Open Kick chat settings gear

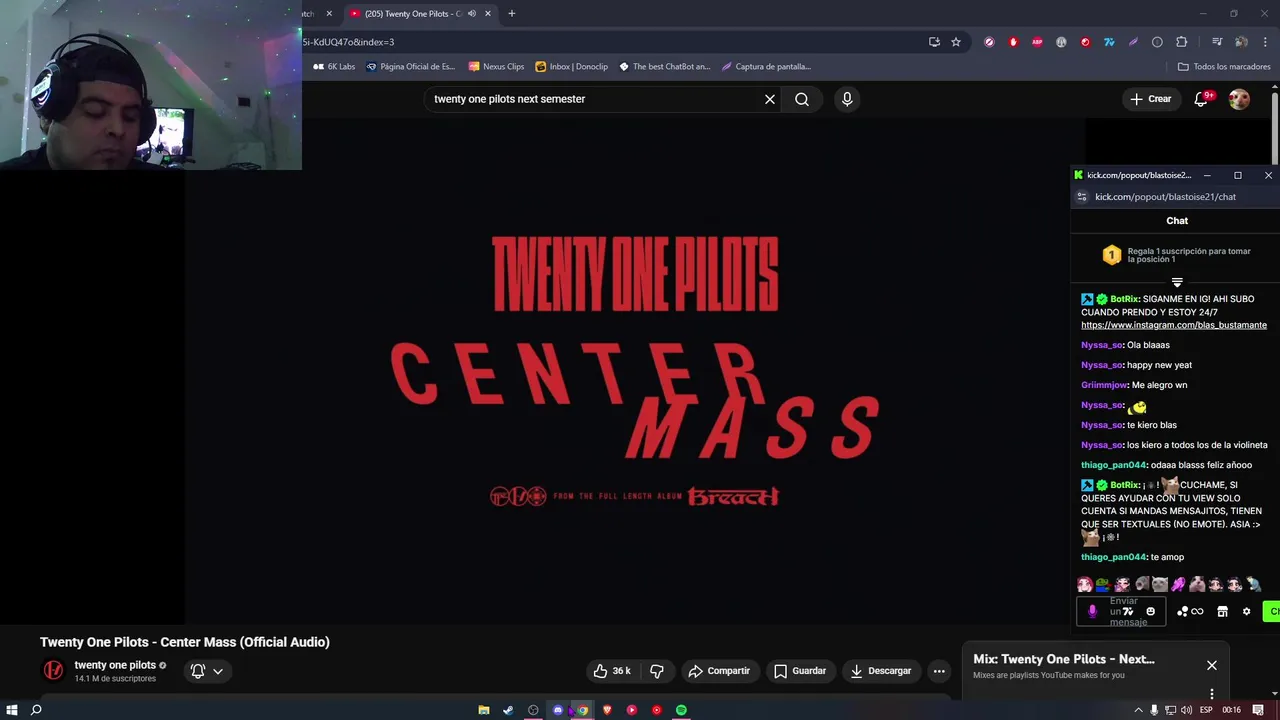[x=1246, y=611]
